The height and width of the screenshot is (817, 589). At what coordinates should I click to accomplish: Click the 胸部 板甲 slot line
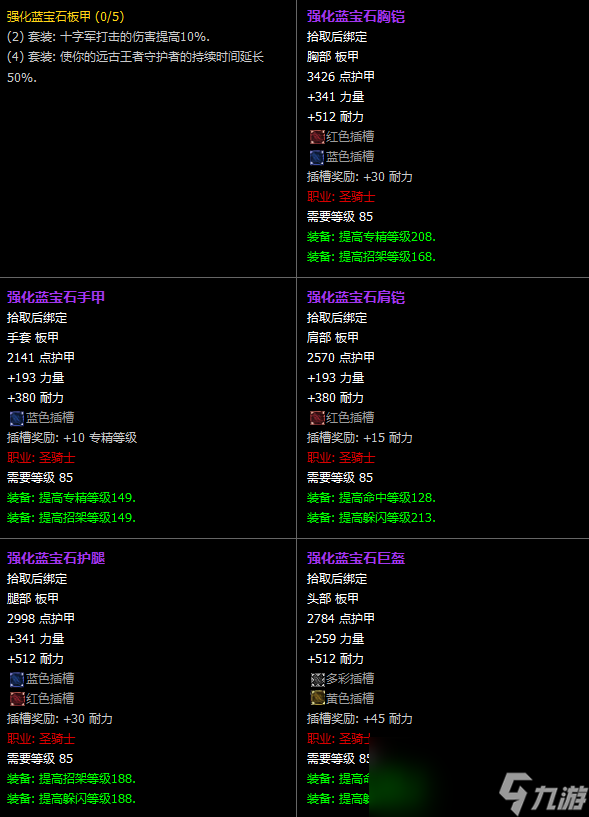click(333, 57)
